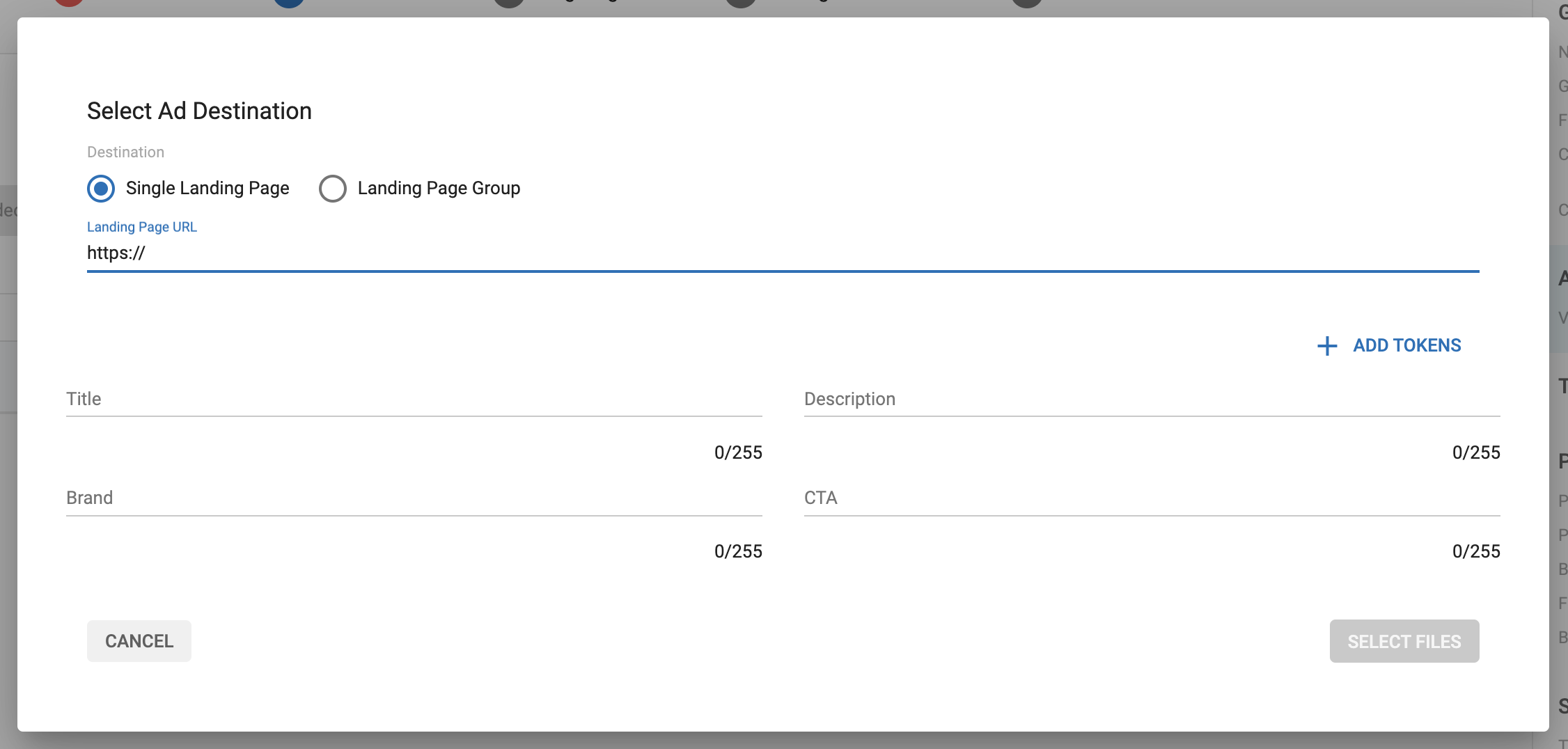Focus the Brand input field
Viewport: 1568px width, 749px height.
click(414, 498)
